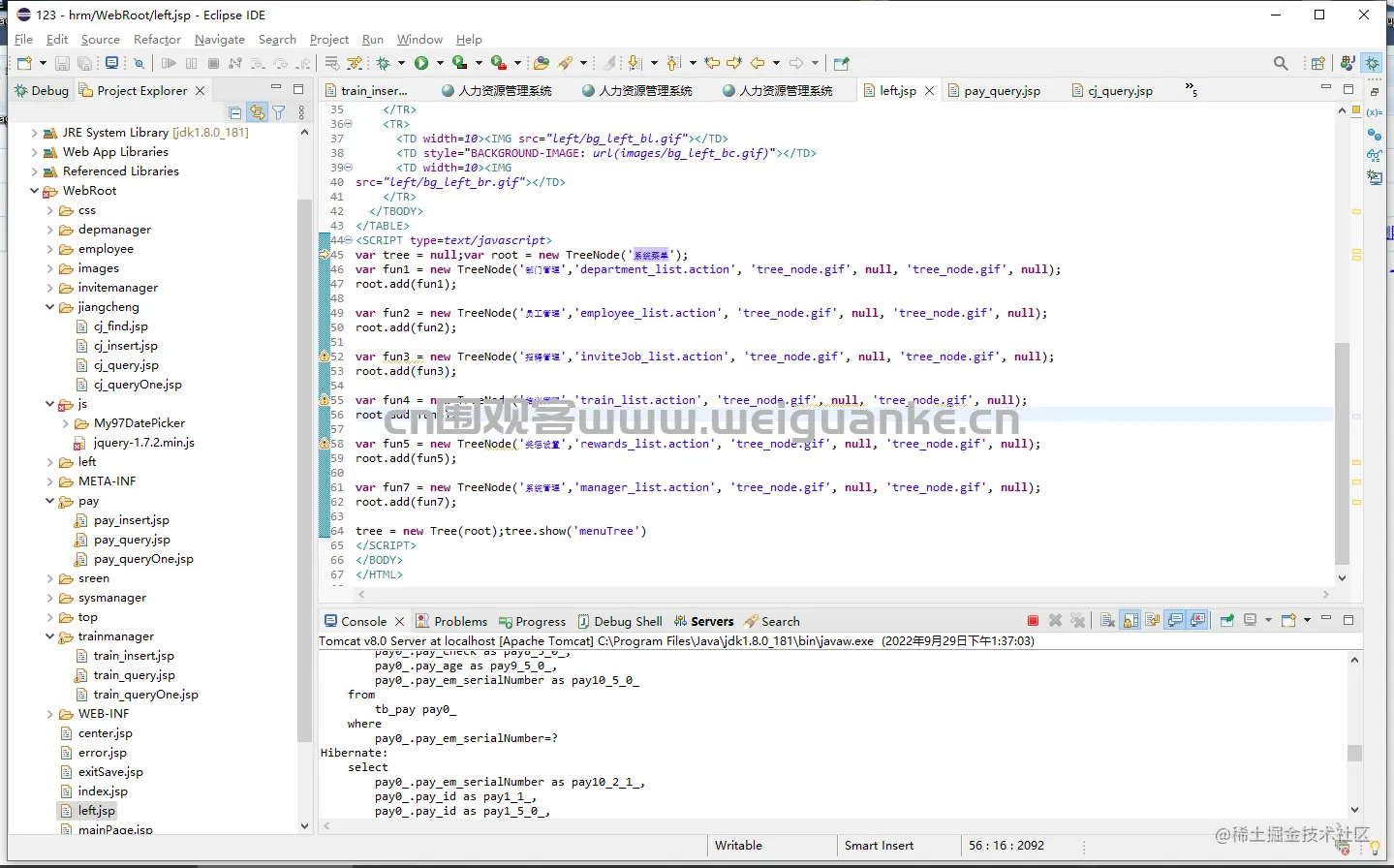Click the Project Explorer vertical scrollbar

tap(304, 471)
